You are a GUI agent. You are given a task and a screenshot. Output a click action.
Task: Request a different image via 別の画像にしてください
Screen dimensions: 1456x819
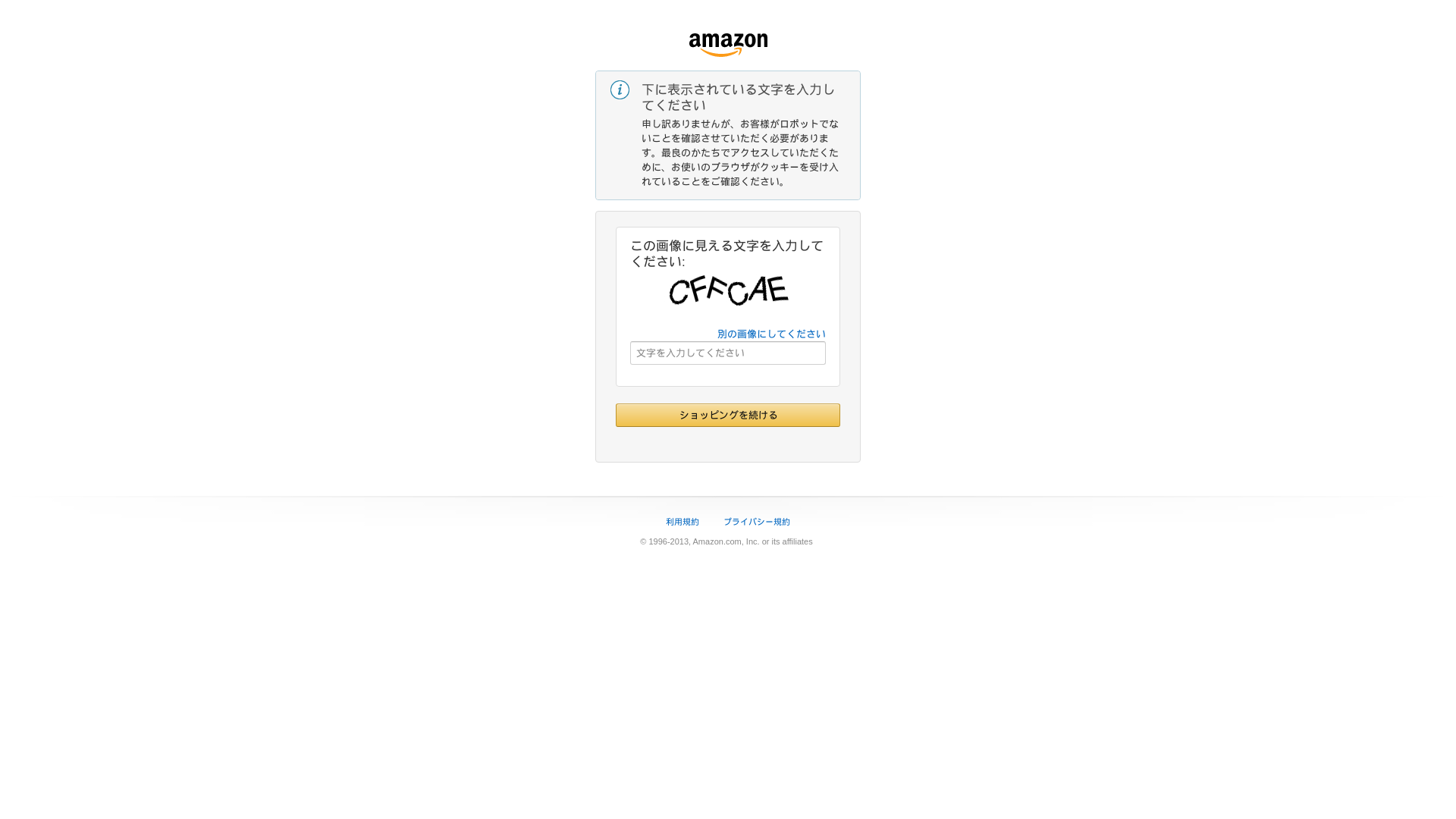[771, 334]
